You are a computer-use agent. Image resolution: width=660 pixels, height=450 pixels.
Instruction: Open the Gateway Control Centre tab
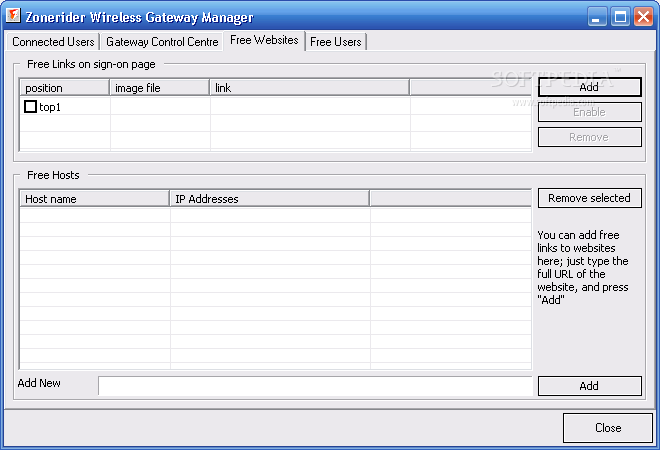[x=162, y=42]
